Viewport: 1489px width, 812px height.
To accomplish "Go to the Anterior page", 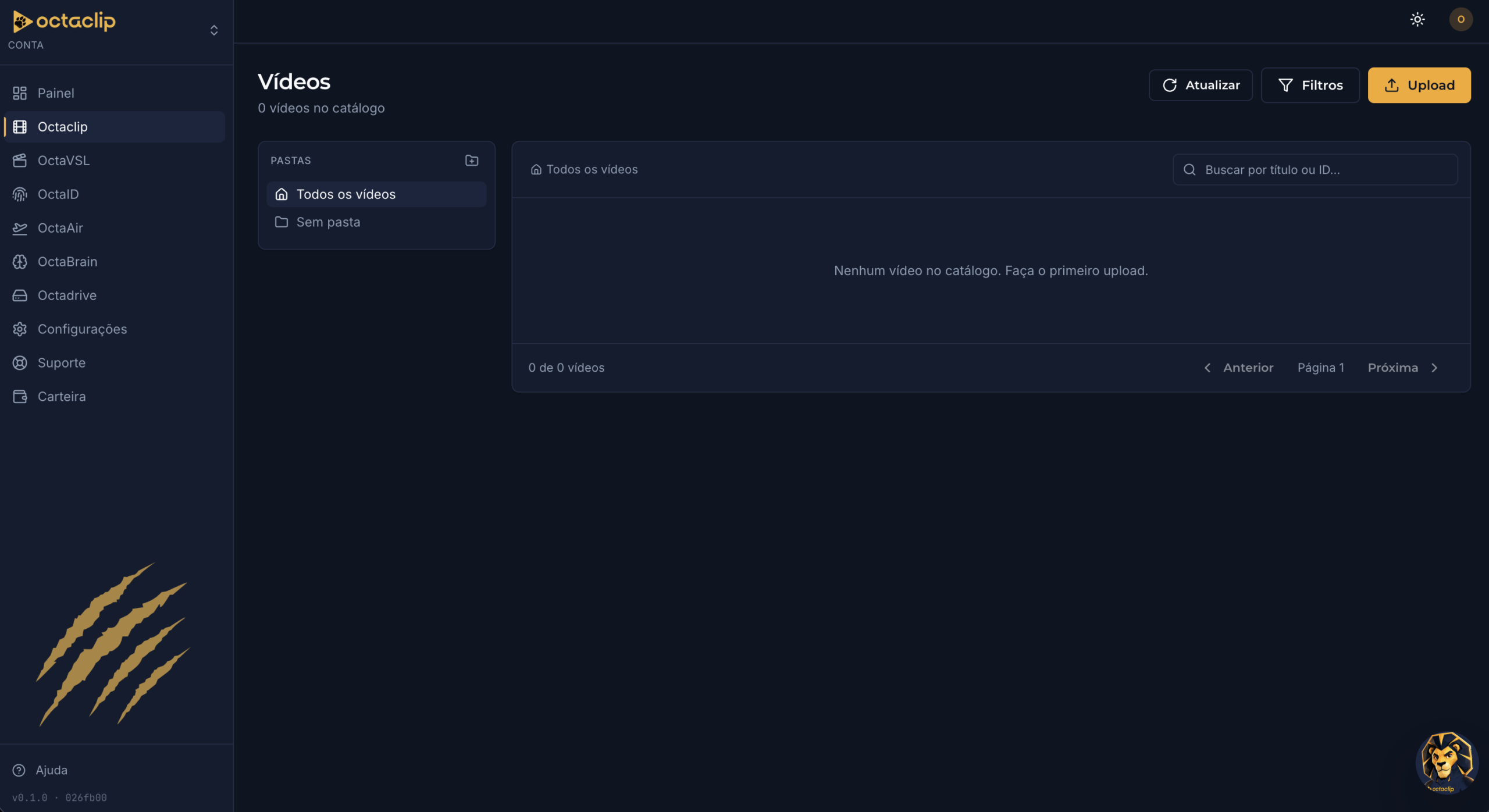I will tap(1238, 368).
